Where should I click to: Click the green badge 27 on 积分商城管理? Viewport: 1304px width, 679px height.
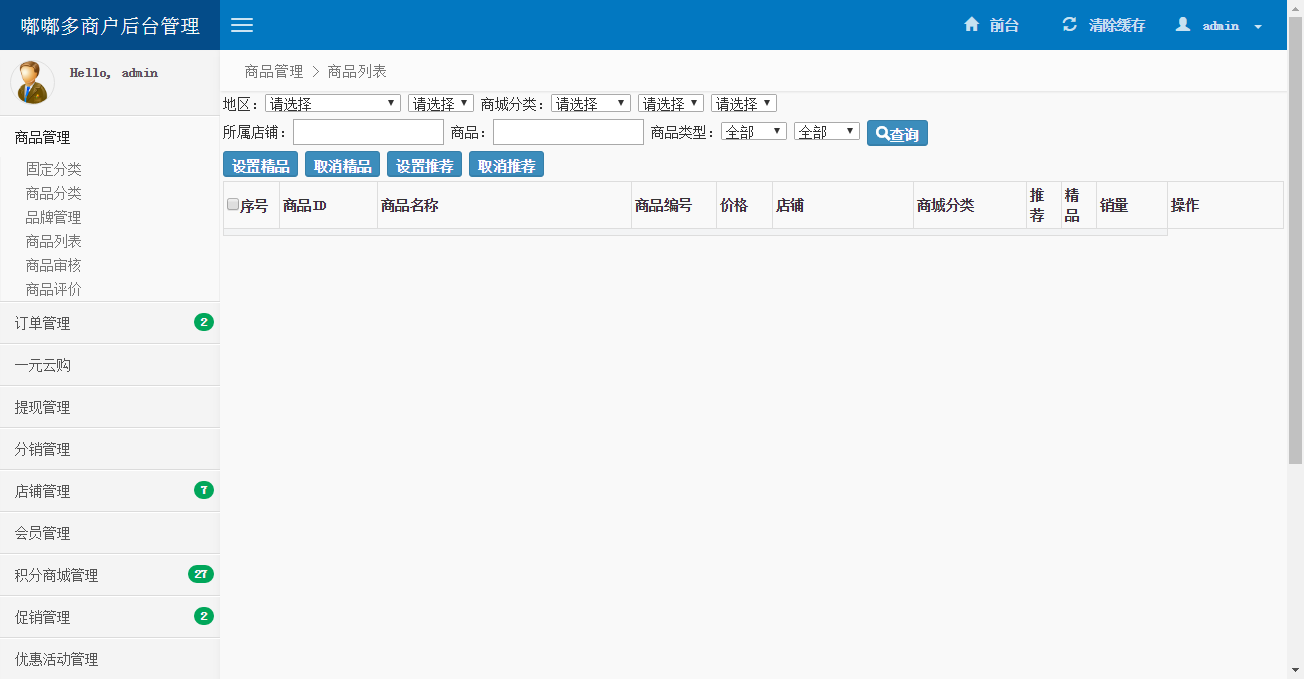[x=201, y=574]
